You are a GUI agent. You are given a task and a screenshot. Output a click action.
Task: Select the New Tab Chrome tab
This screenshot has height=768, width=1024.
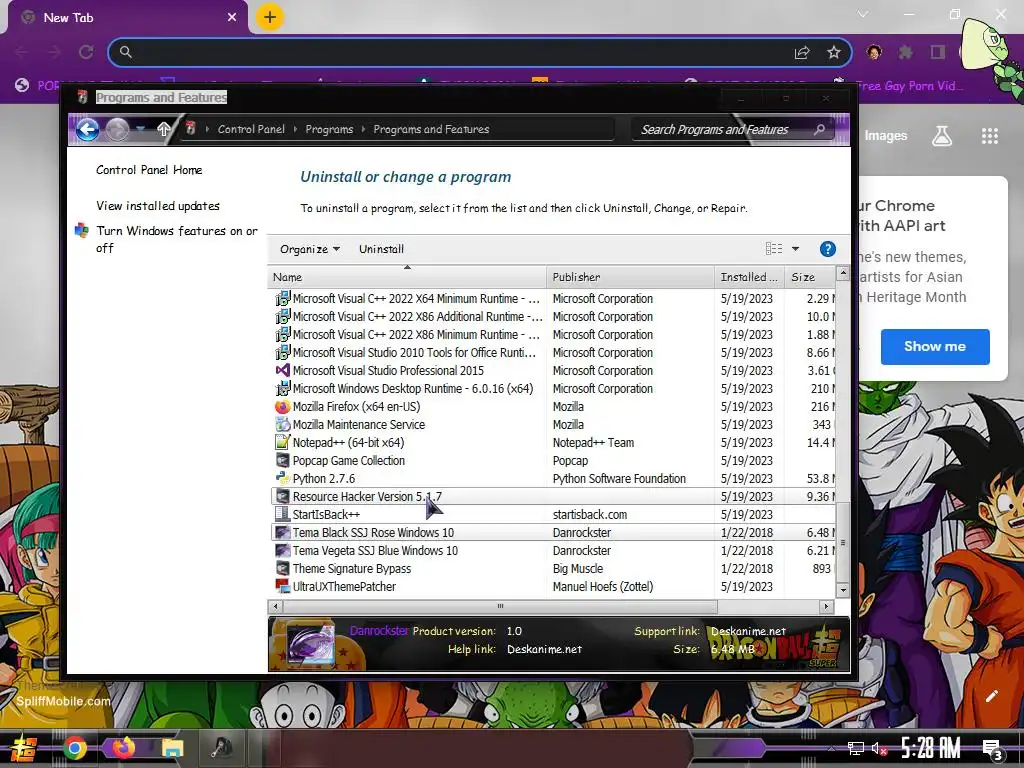127,18
